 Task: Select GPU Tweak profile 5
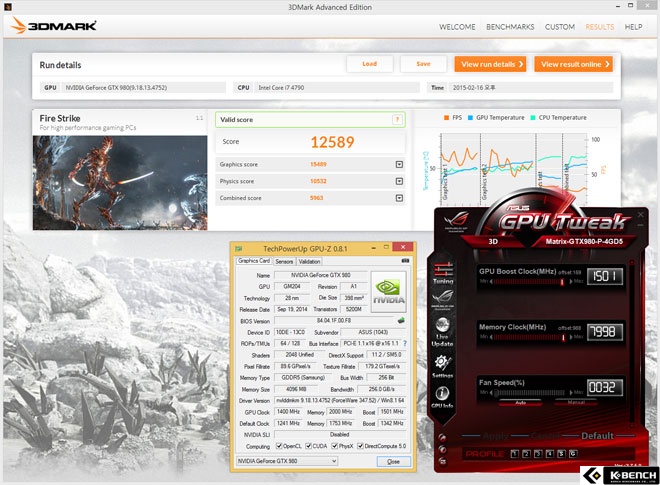[x=561, y=453]
